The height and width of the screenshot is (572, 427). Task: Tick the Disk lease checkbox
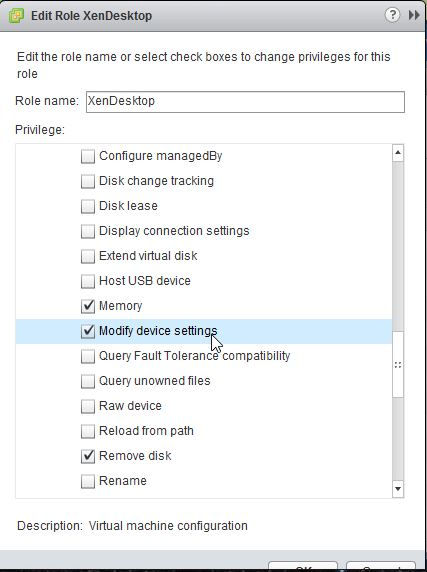(x=88, y=206)
